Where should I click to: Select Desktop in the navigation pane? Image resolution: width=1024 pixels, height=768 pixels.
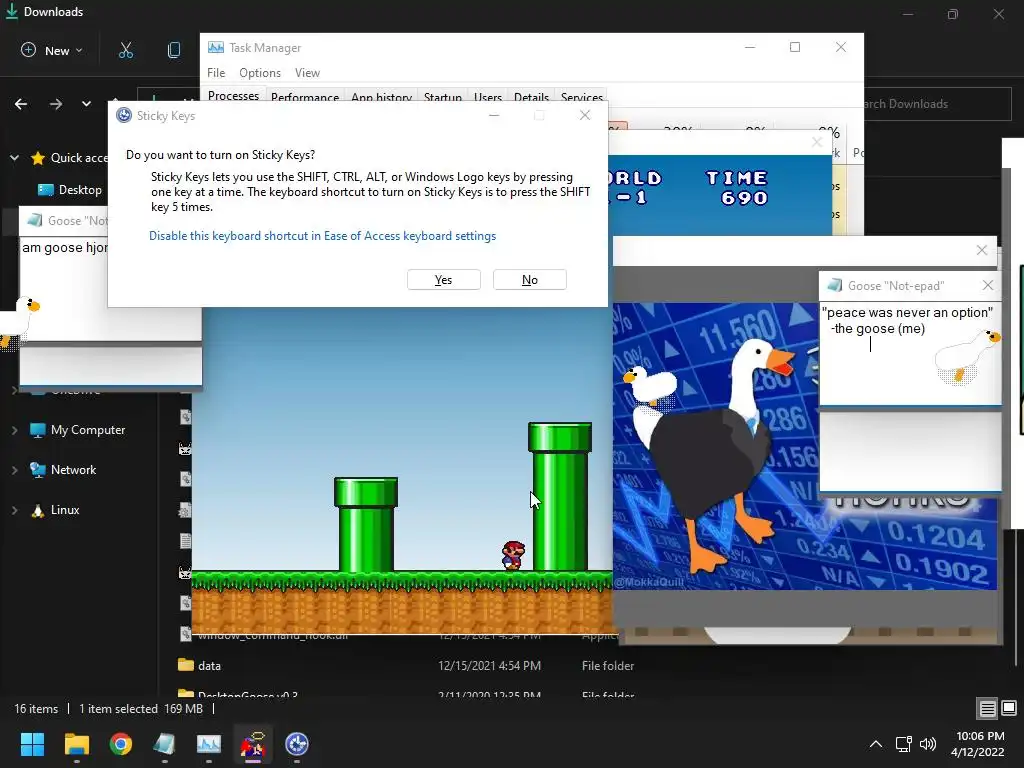[x=70, y=189]
